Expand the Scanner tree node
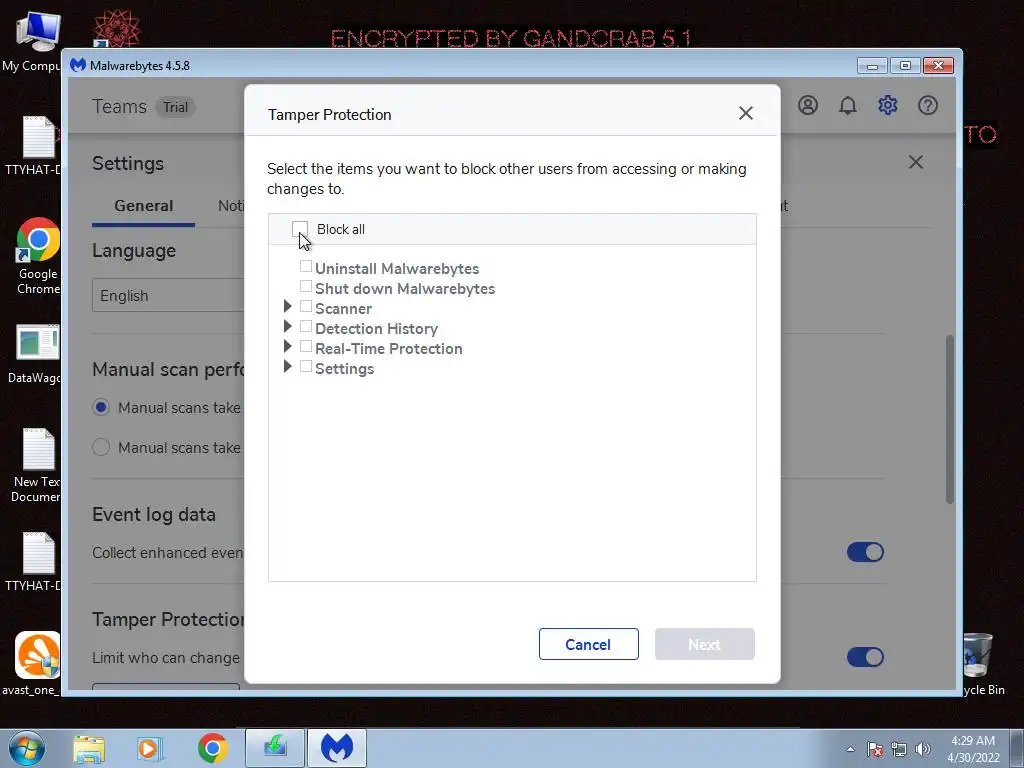Image resolution: width=1024 pixels, height=768 pixels. click(287, 306)
